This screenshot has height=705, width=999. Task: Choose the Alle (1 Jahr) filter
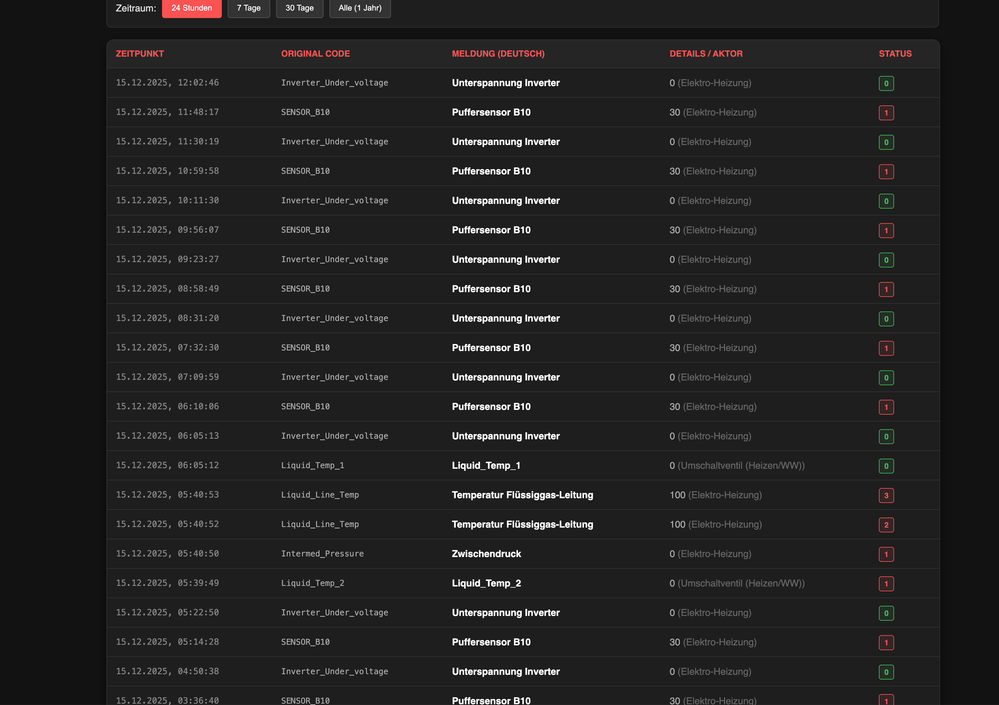[360, 8]
